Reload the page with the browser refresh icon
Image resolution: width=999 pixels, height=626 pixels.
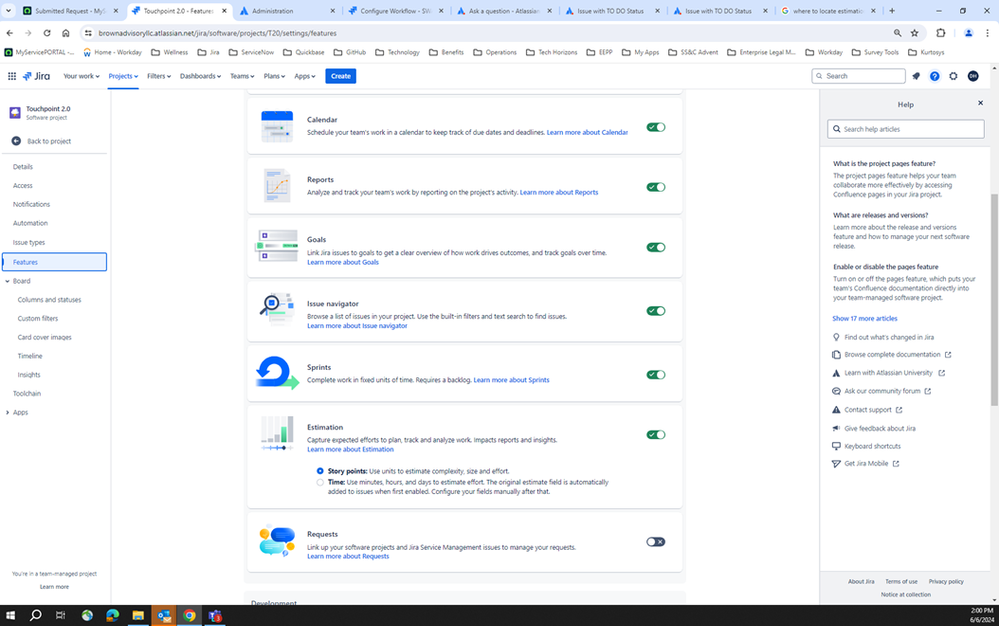(x=47, y=33)
